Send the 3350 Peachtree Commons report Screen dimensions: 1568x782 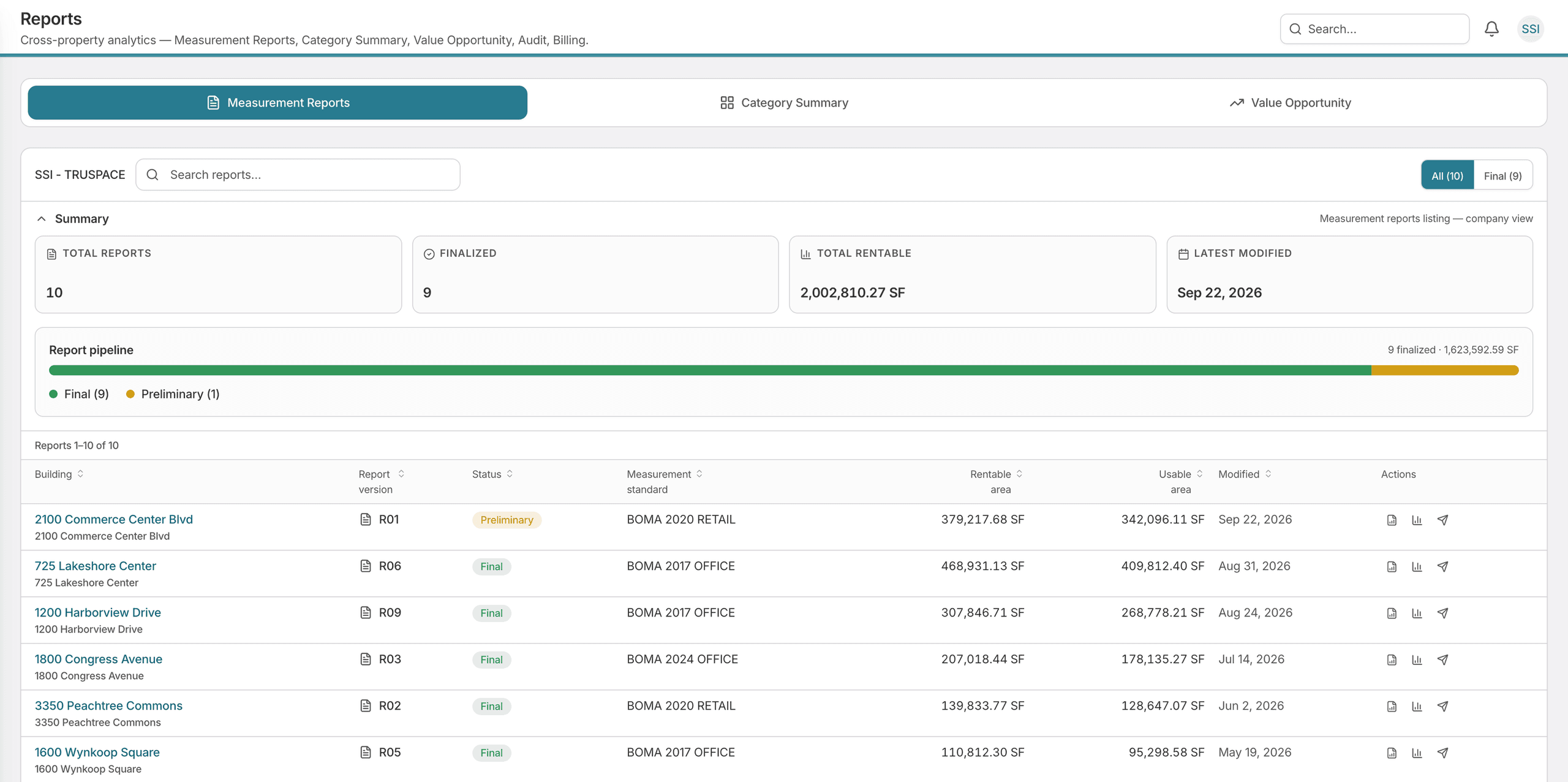[x=1442, y=706]
